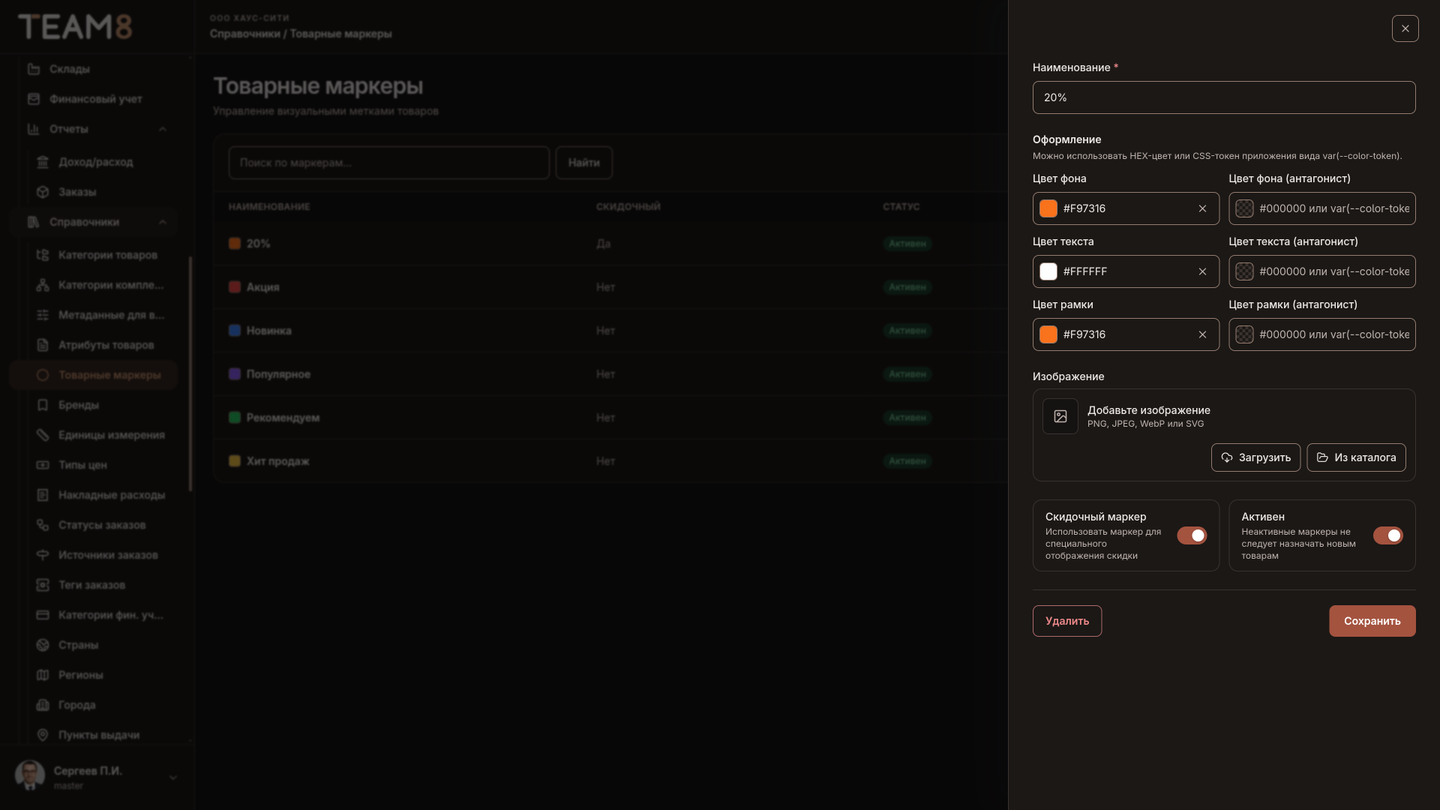Click the image placeholder icon

point(1060,416)
